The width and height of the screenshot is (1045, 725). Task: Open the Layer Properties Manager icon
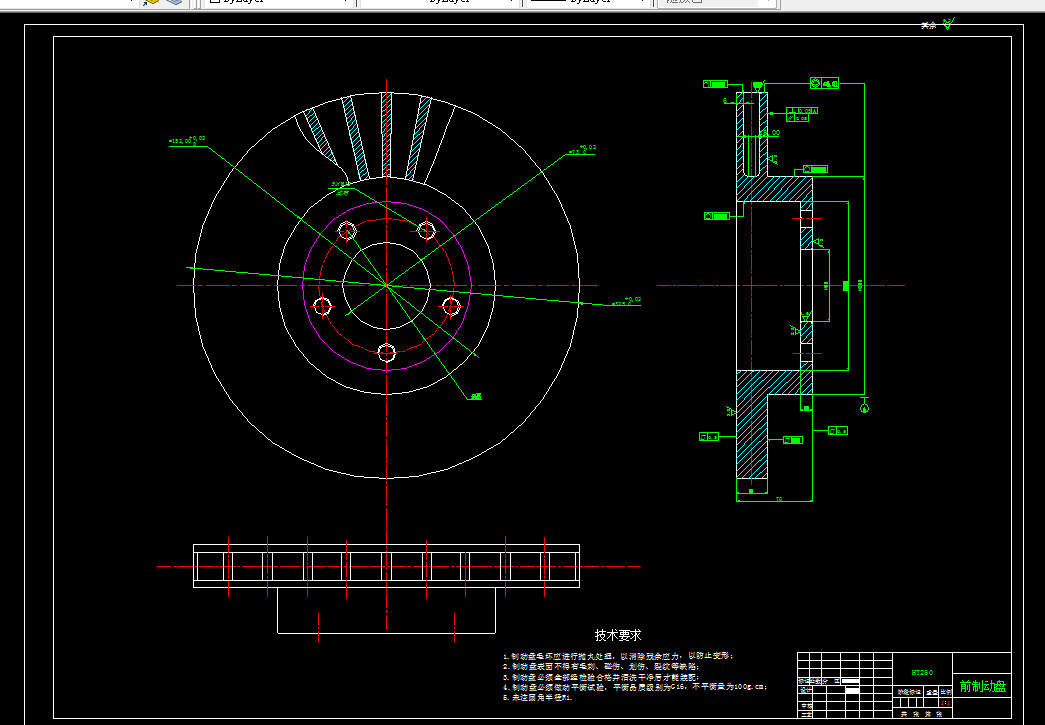(152, 1)
